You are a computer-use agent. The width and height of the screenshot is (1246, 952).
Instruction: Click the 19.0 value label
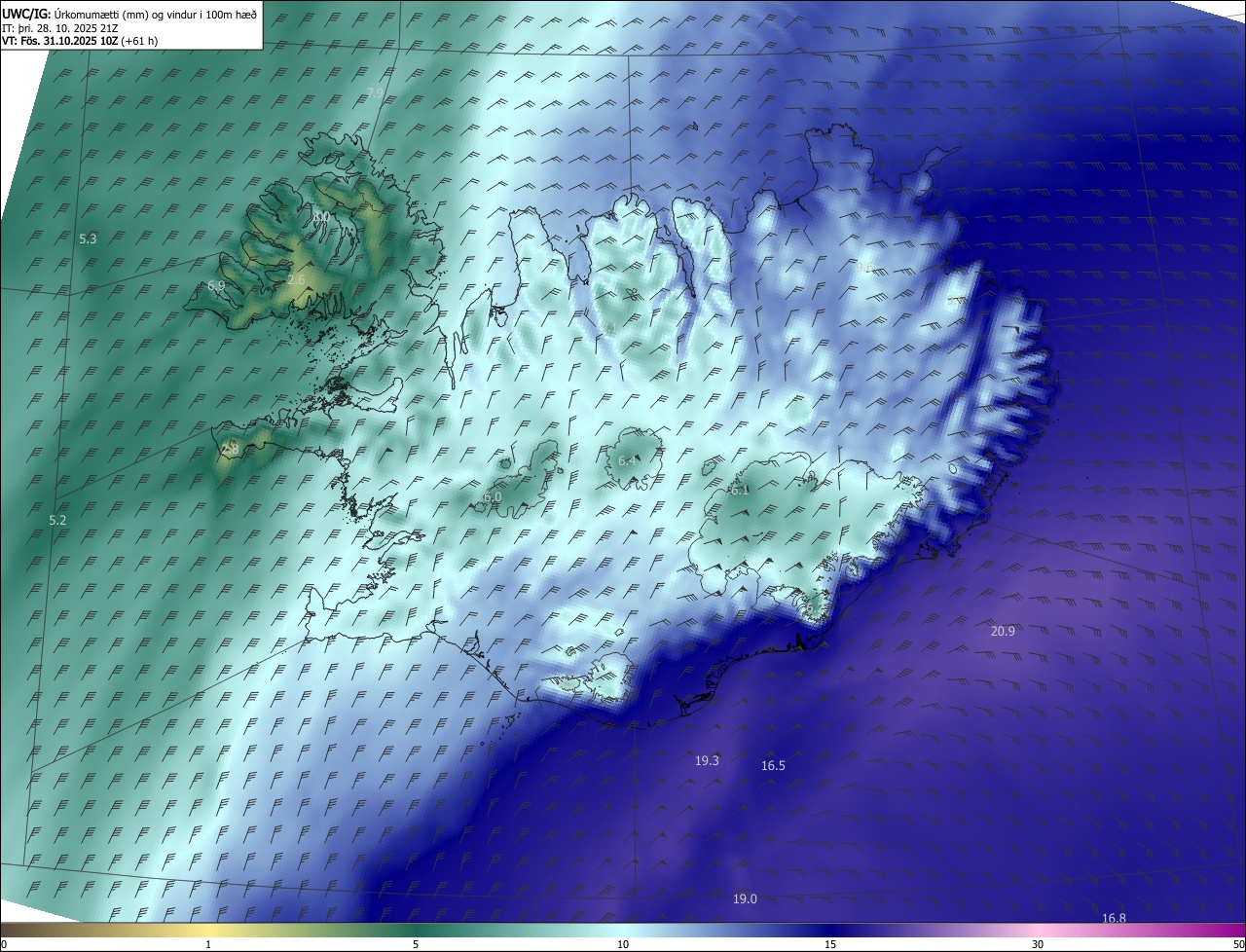pyautogui.click(x=745, y=898)
